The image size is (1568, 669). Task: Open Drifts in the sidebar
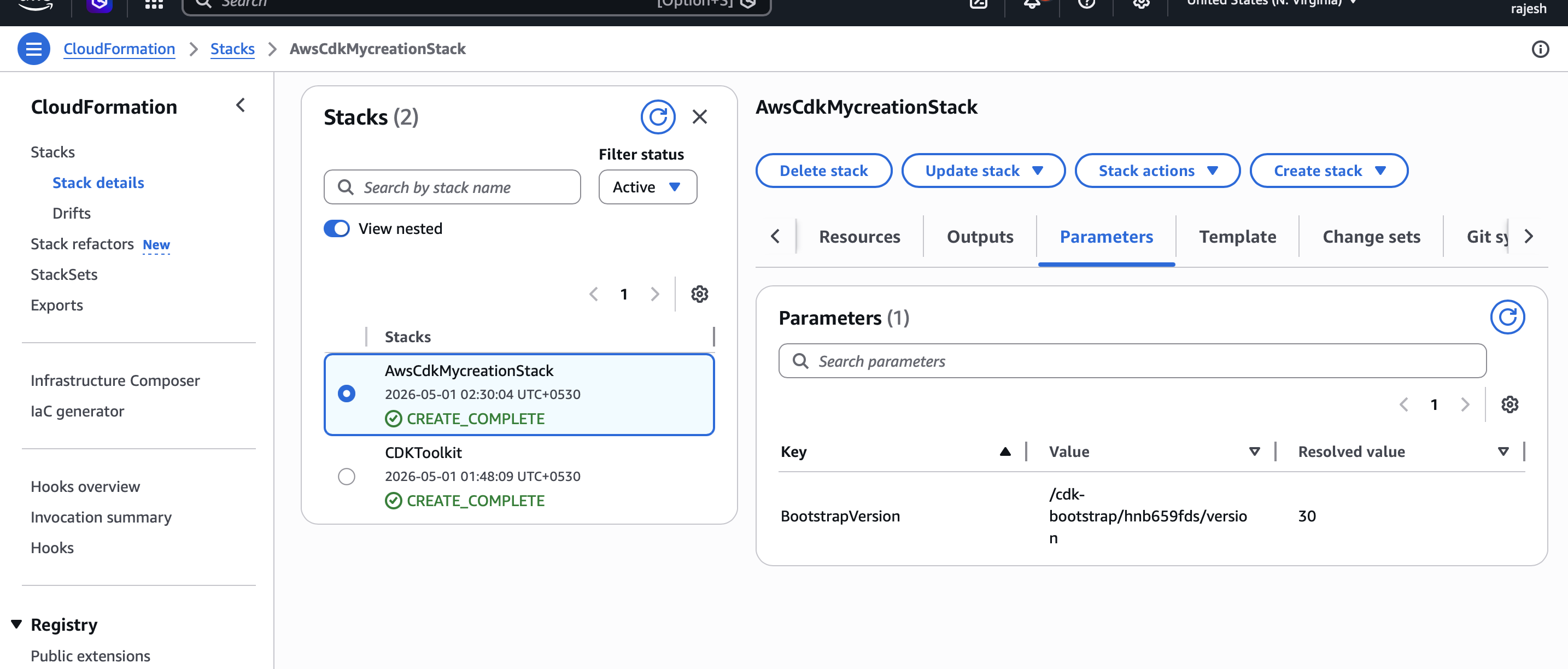[x=71, y=213]
